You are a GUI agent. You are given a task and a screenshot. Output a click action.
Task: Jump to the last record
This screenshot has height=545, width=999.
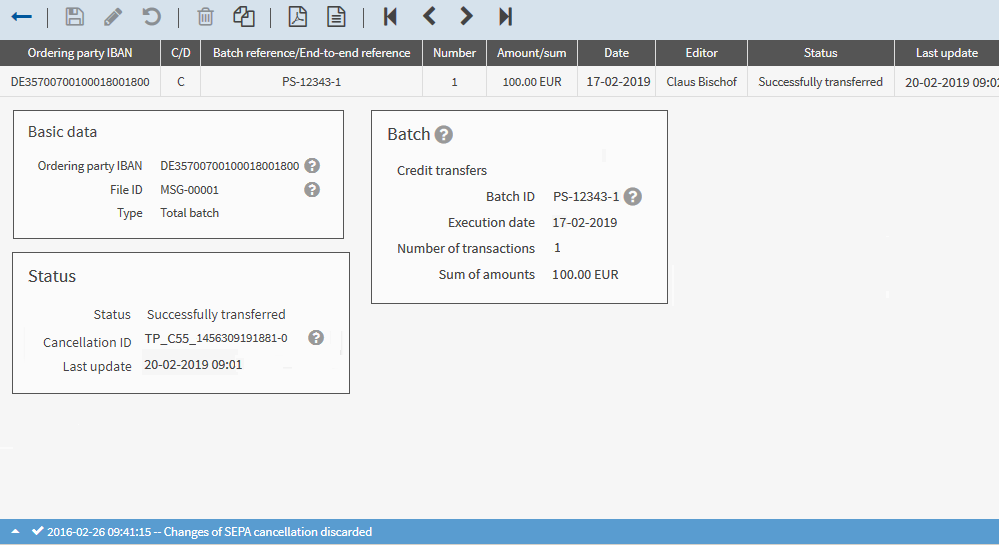[505, 17]
